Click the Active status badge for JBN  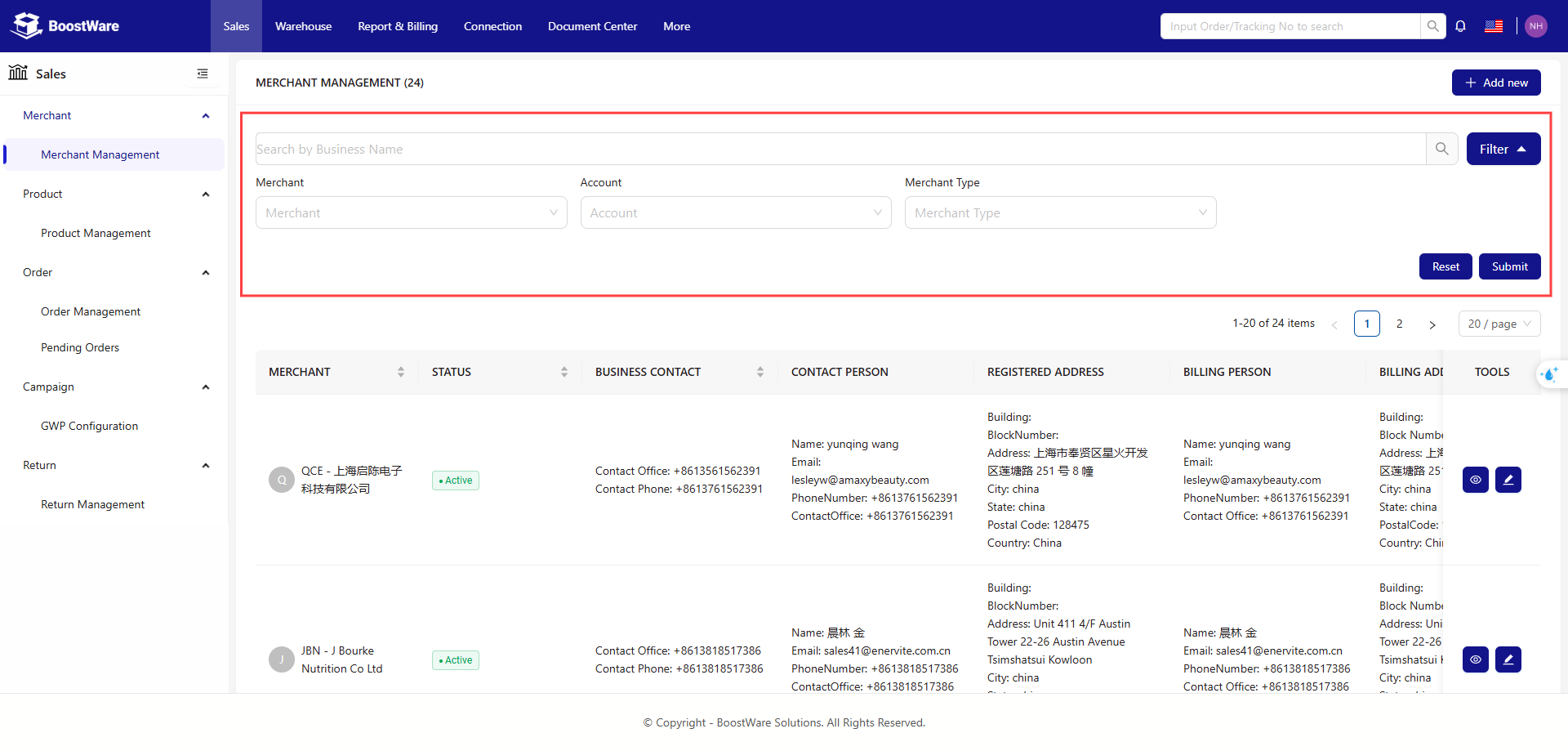tap(456, 660)
